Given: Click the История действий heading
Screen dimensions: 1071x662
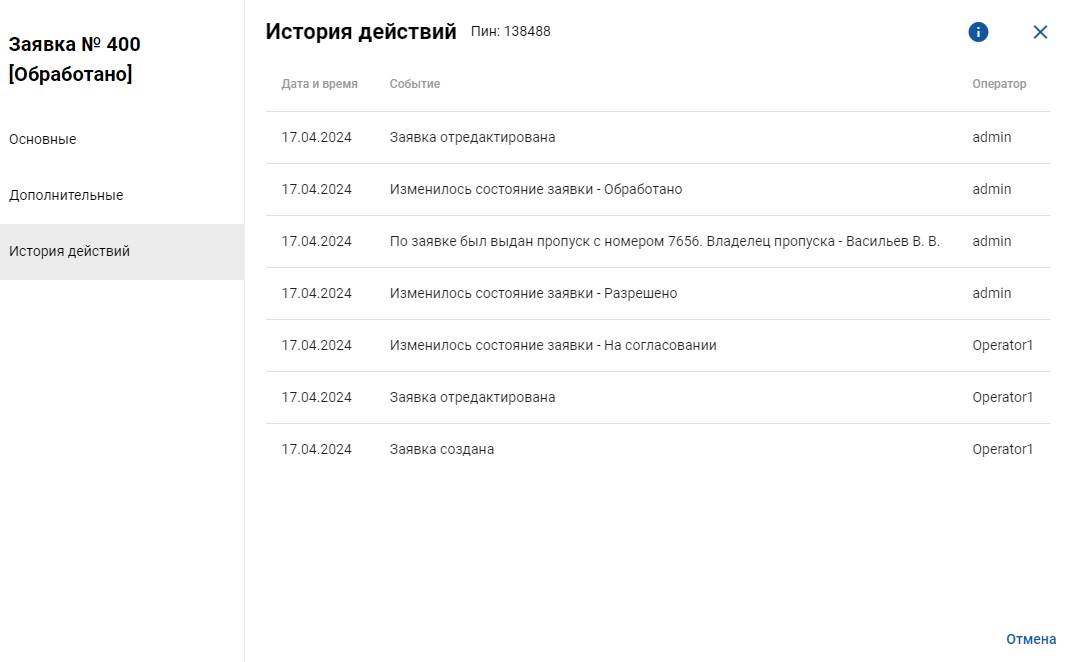Looking at the screenshot, I should tap(361, 31).
